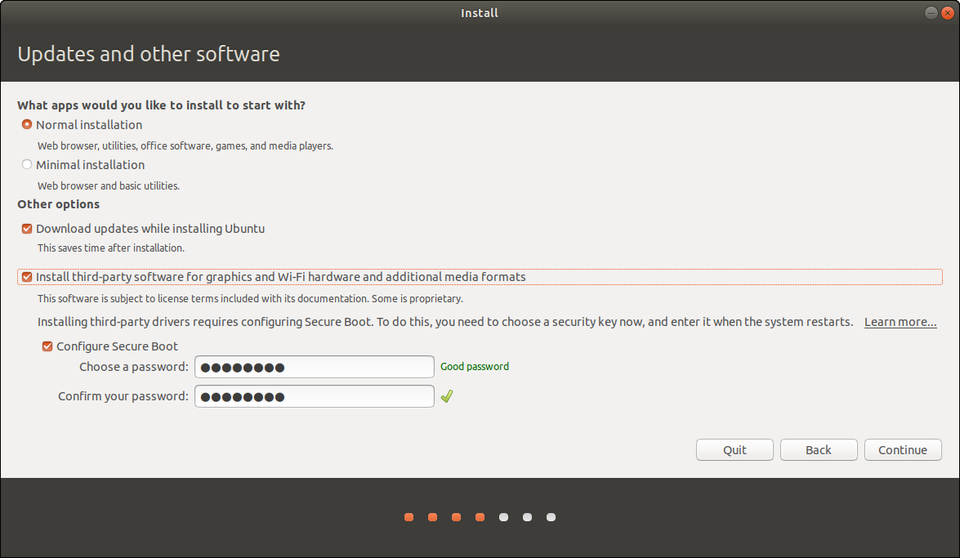Focus the Choose a password field

click(x=314, y=367)
